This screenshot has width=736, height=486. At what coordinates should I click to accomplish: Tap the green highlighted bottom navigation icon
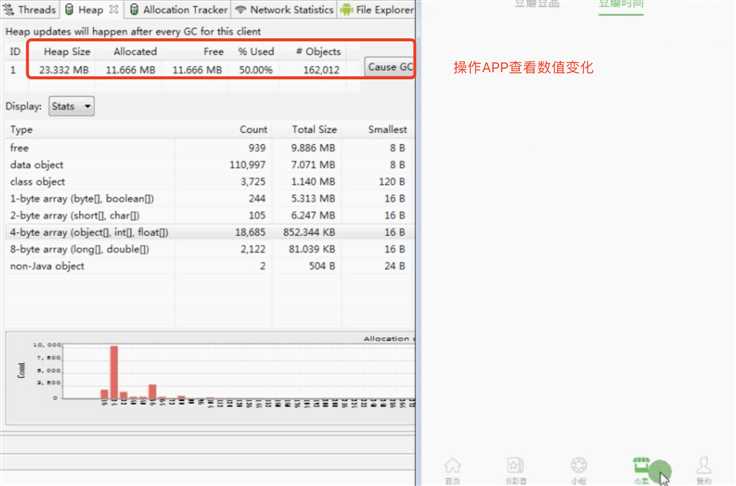point(642,466)
